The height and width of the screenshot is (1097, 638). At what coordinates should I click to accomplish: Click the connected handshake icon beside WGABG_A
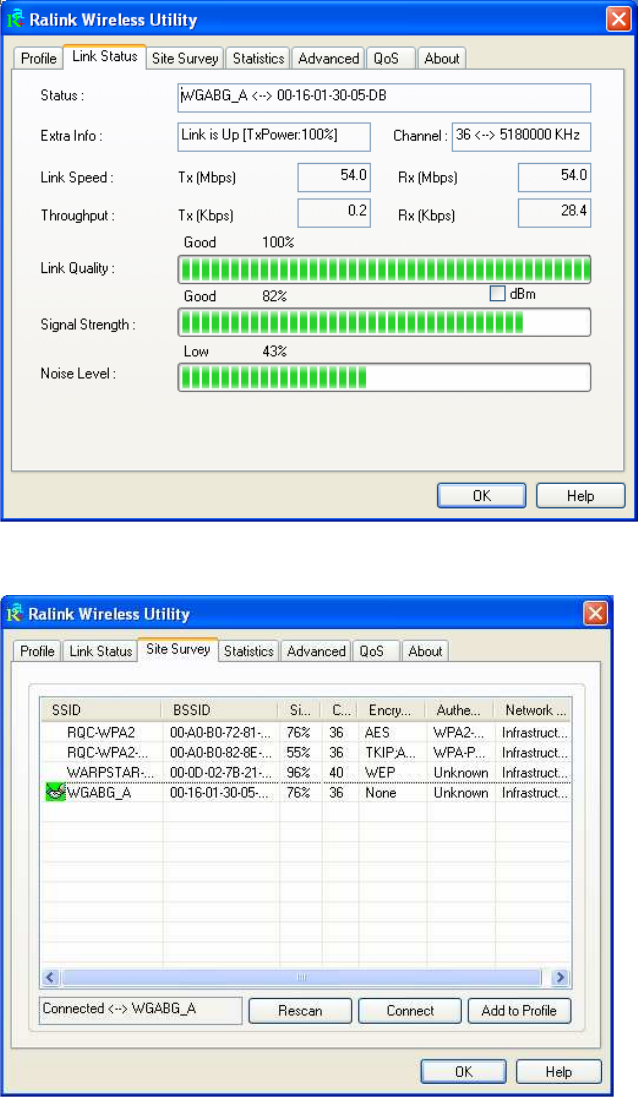(x=55, y=793)
